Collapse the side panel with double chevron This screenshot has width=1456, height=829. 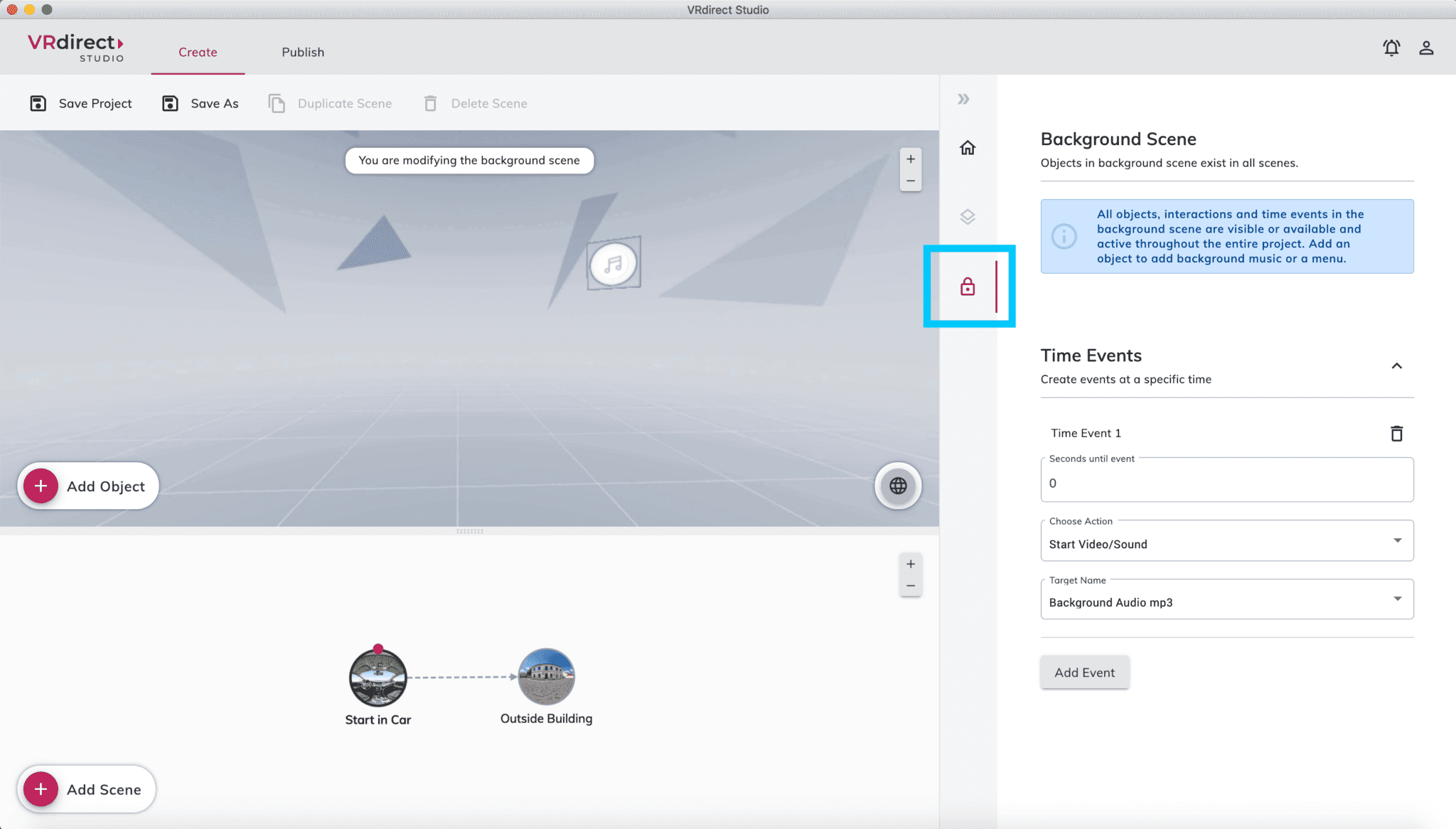pyautogui.click(x=963, y=99)
